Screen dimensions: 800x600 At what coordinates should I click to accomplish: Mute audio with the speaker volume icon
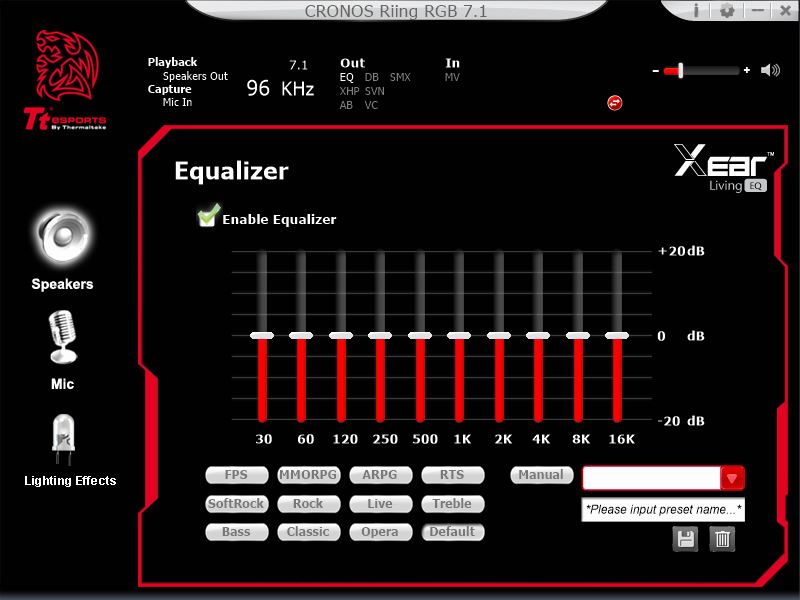coord(770,71)
